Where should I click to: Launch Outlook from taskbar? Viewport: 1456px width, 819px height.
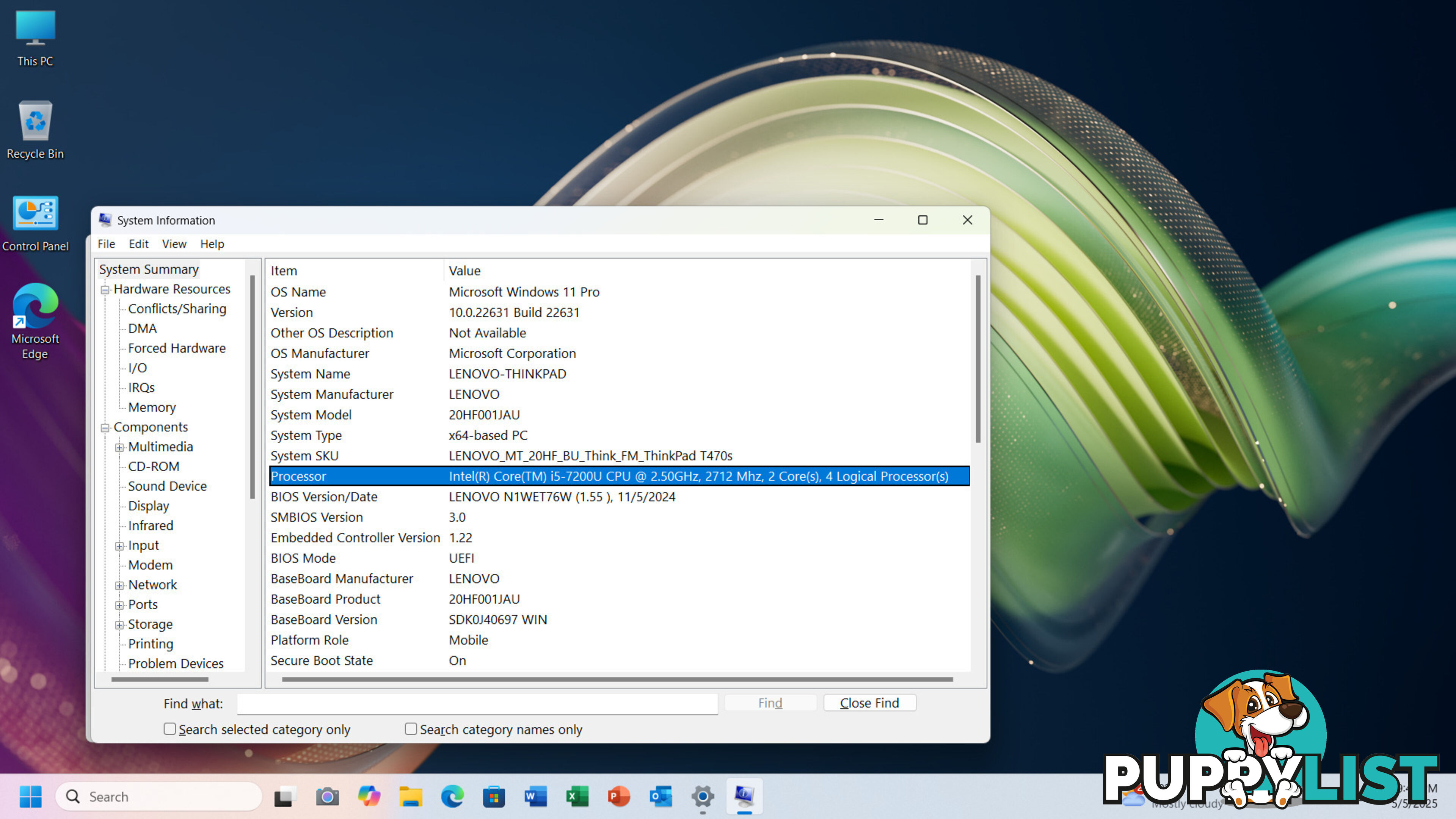pyautogui.click(x=661, y=796)
